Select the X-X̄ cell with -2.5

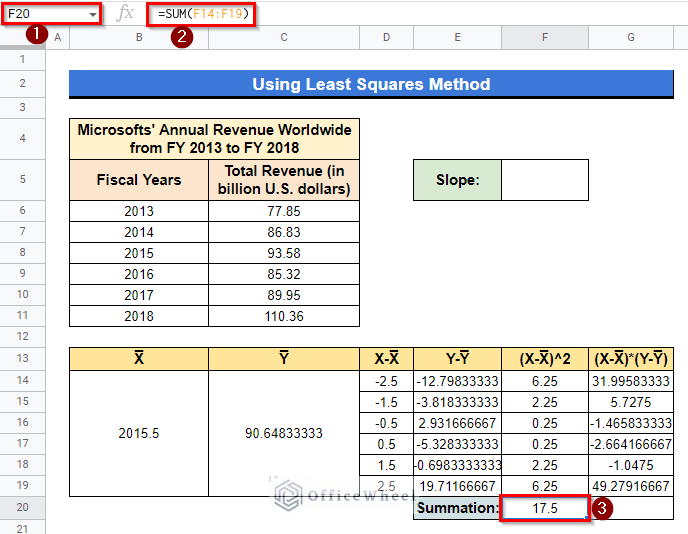click(386, 381)
